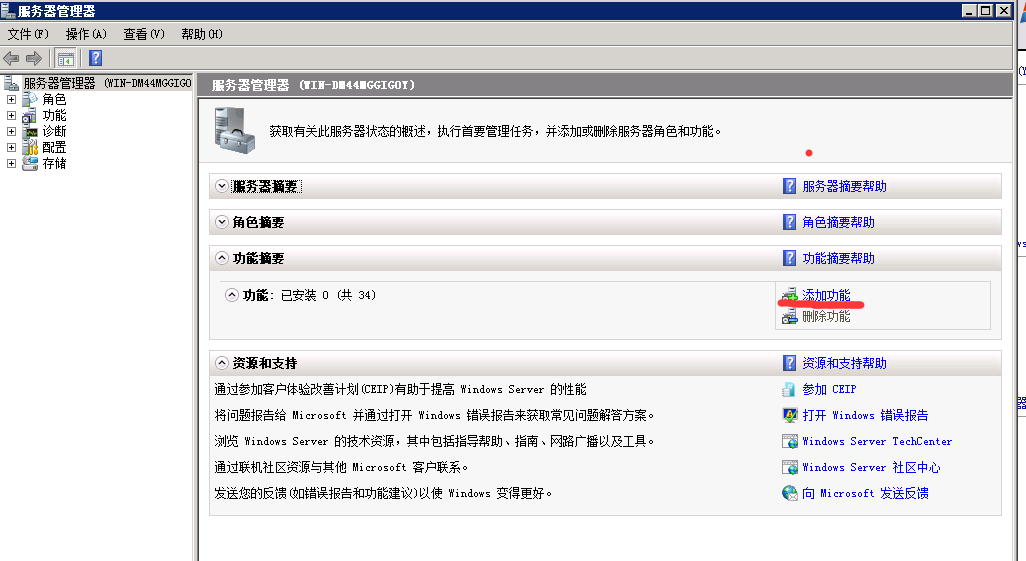Open the 功能摘要帮助 link
Image resolution: width=1026 pixels, height=561 pixels.
pos(838,259)
